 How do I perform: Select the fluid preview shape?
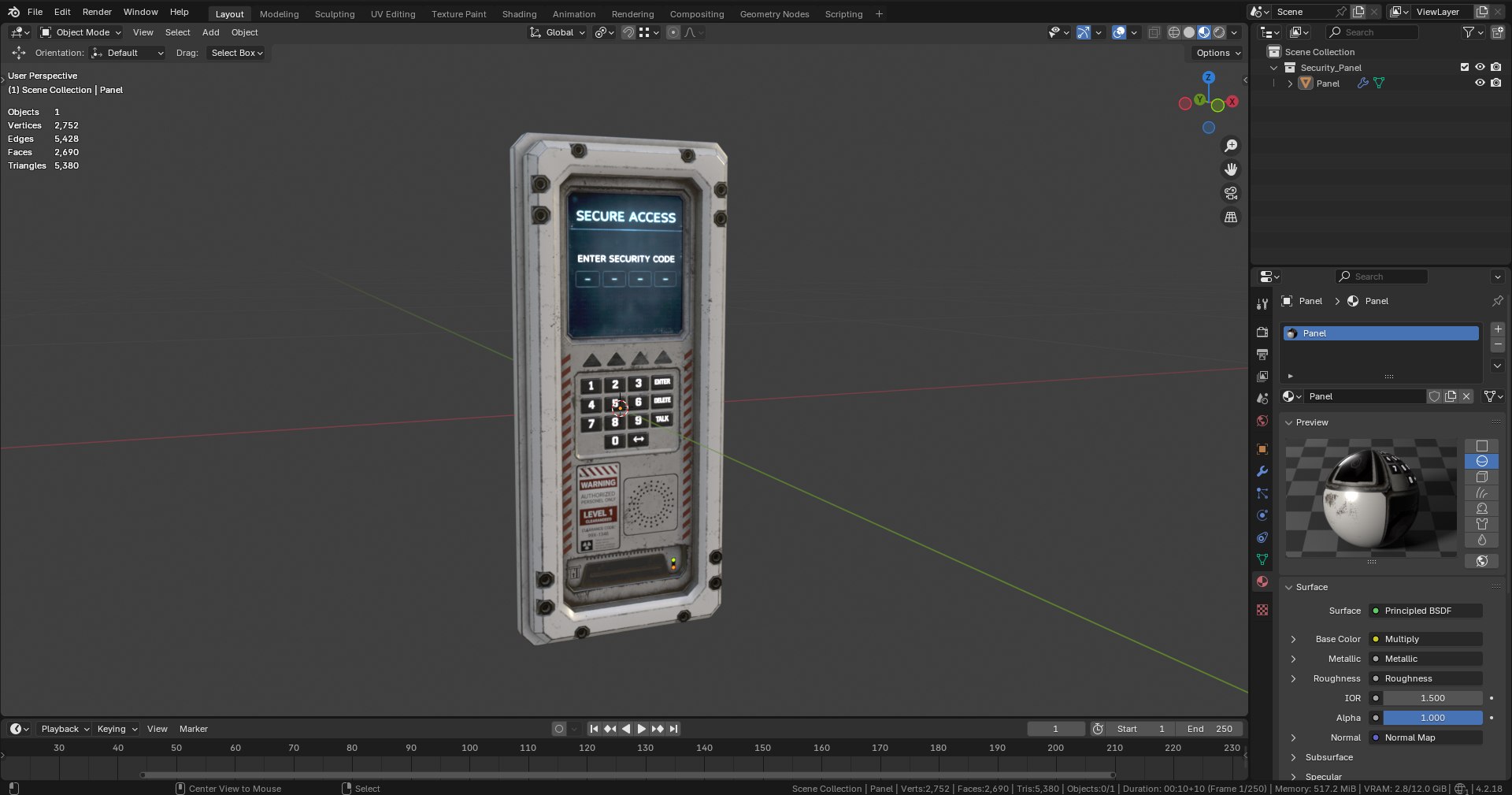click(1481, 540)
